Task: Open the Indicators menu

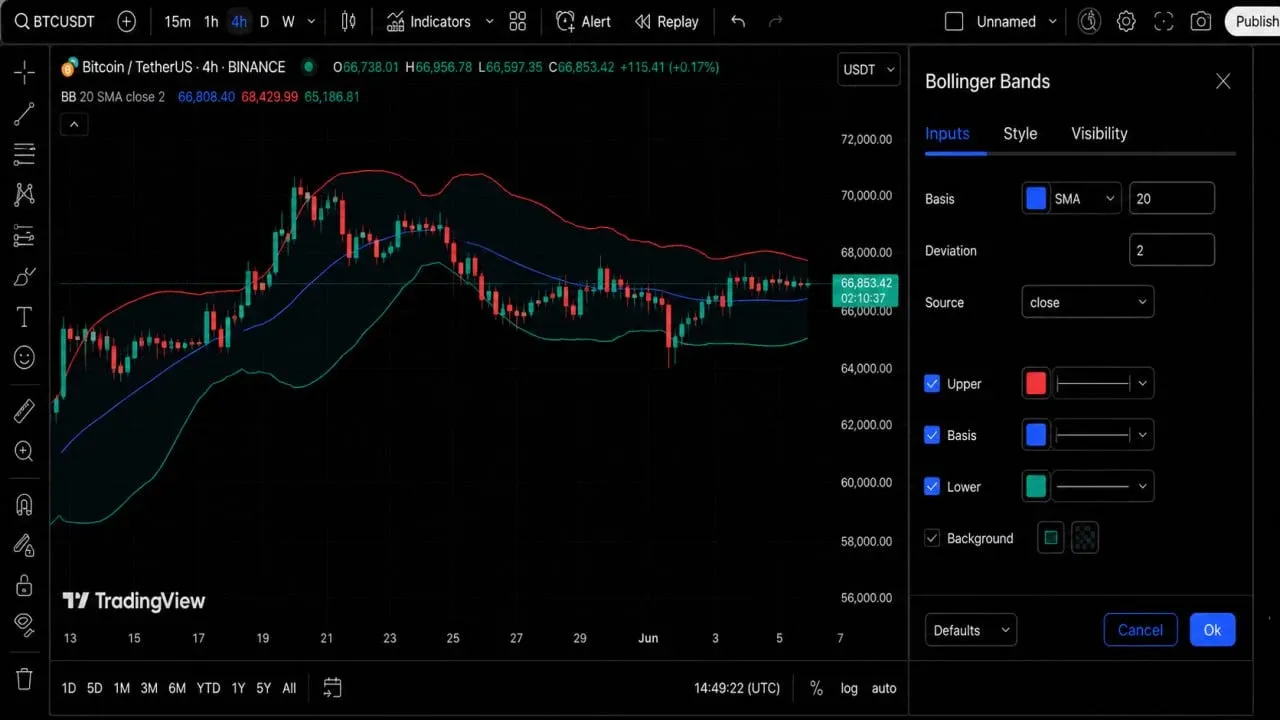Action: [x=429, y=21]
